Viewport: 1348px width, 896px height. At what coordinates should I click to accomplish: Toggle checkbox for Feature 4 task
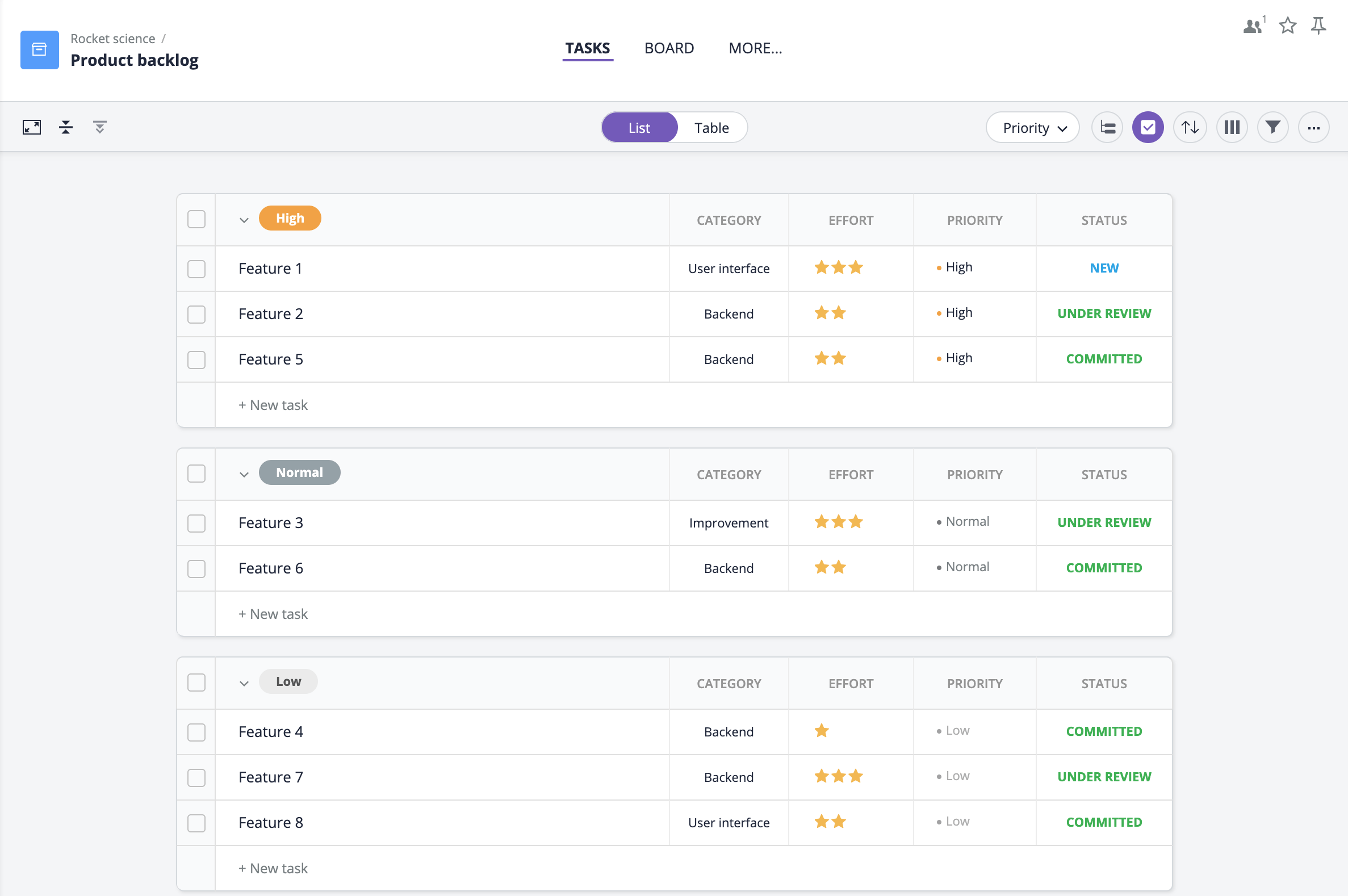click(196, 731)
